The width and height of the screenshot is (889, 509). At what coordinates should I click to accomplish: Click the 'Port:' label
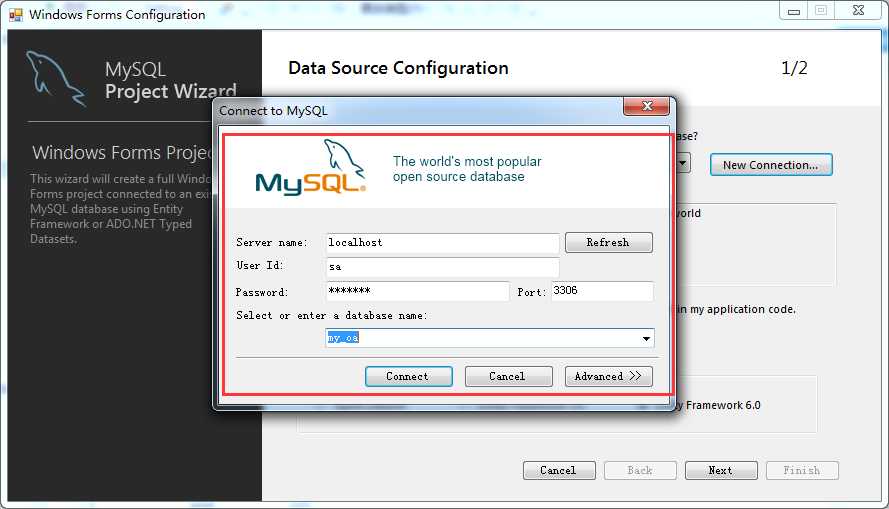click(531, 292)
